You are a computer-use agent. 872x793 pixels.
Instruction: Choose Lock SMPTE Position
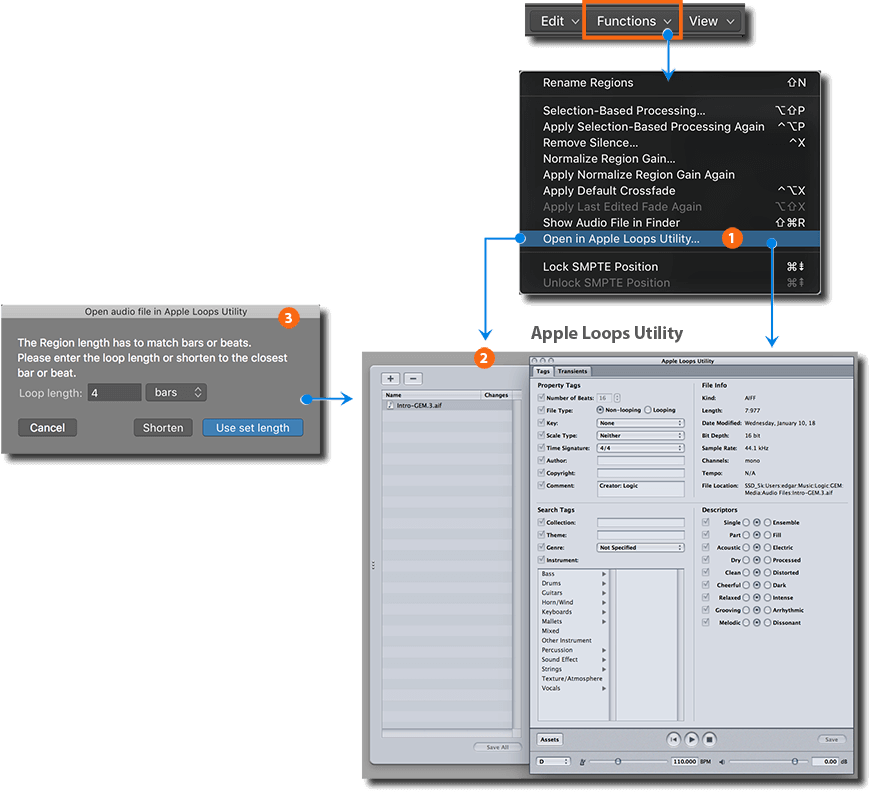(x=670, y=267)
